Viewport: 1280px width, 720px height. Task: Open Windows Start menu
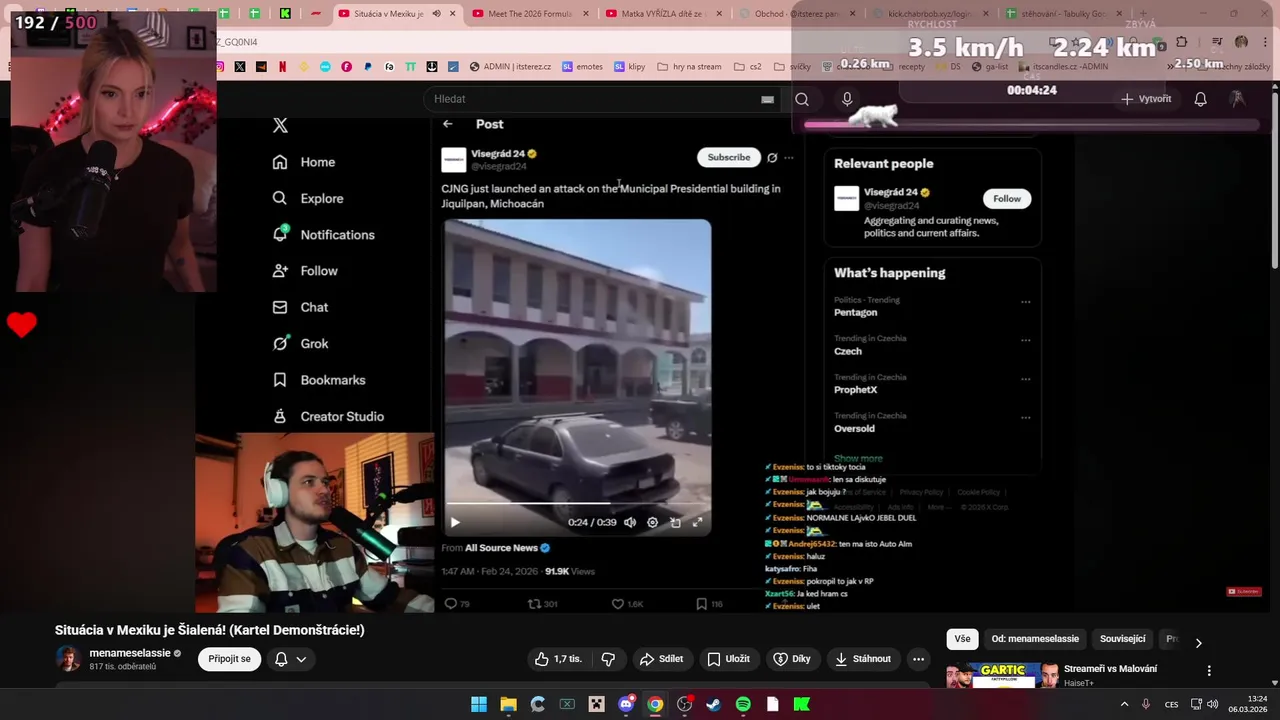479,704
